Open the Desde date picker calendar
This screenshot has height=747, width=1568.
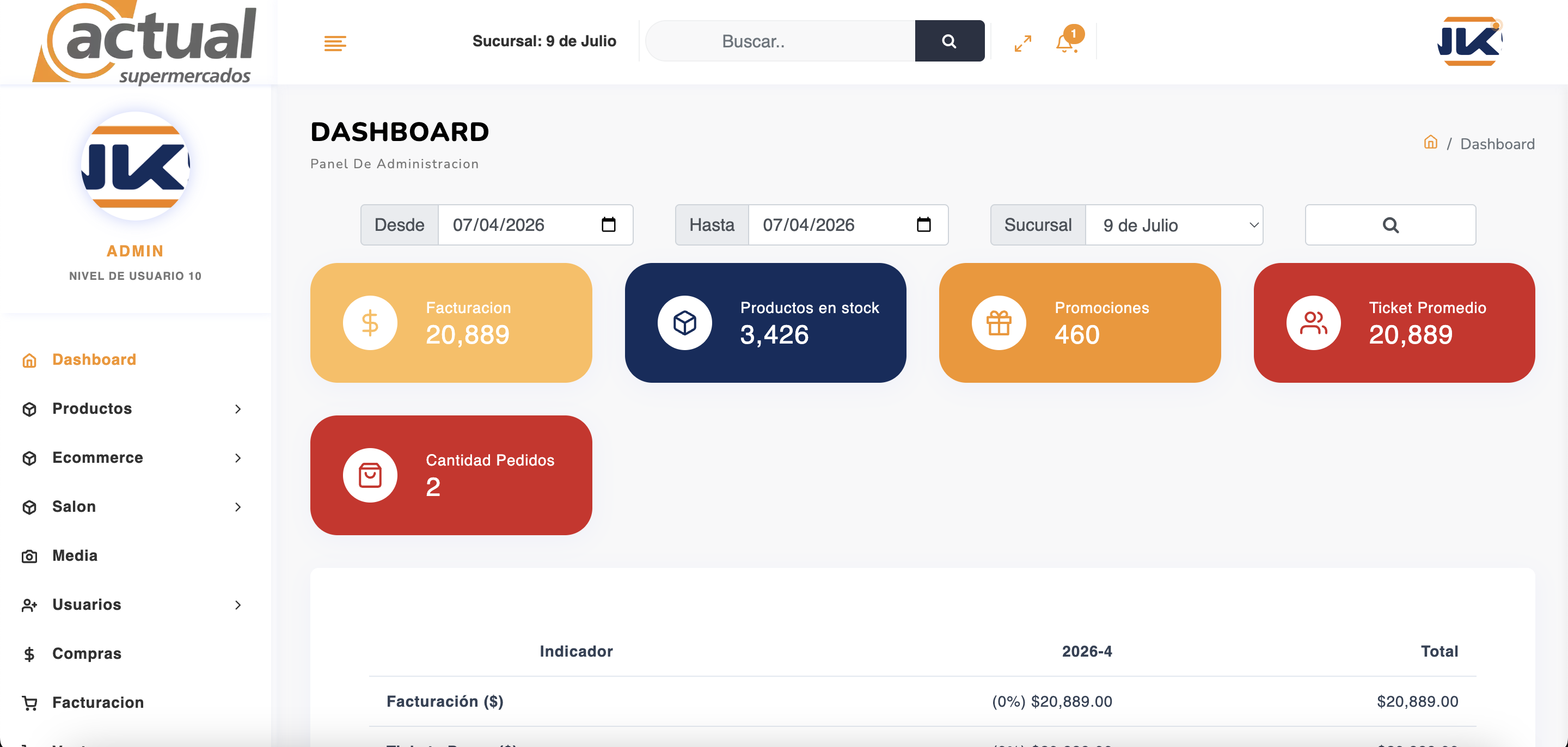click(608, 225)
